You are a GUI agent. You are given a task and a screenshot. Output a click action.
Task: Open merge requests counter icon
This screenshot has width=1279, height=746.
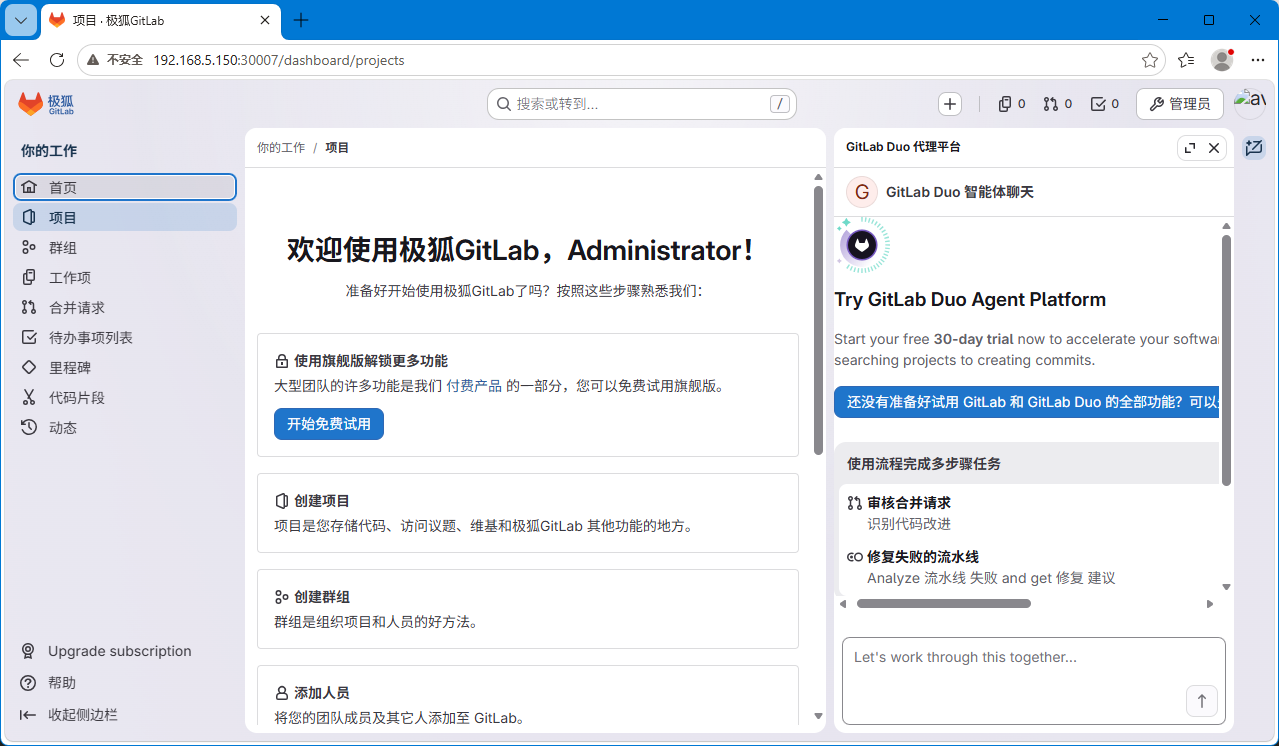tap(1058, 104)
